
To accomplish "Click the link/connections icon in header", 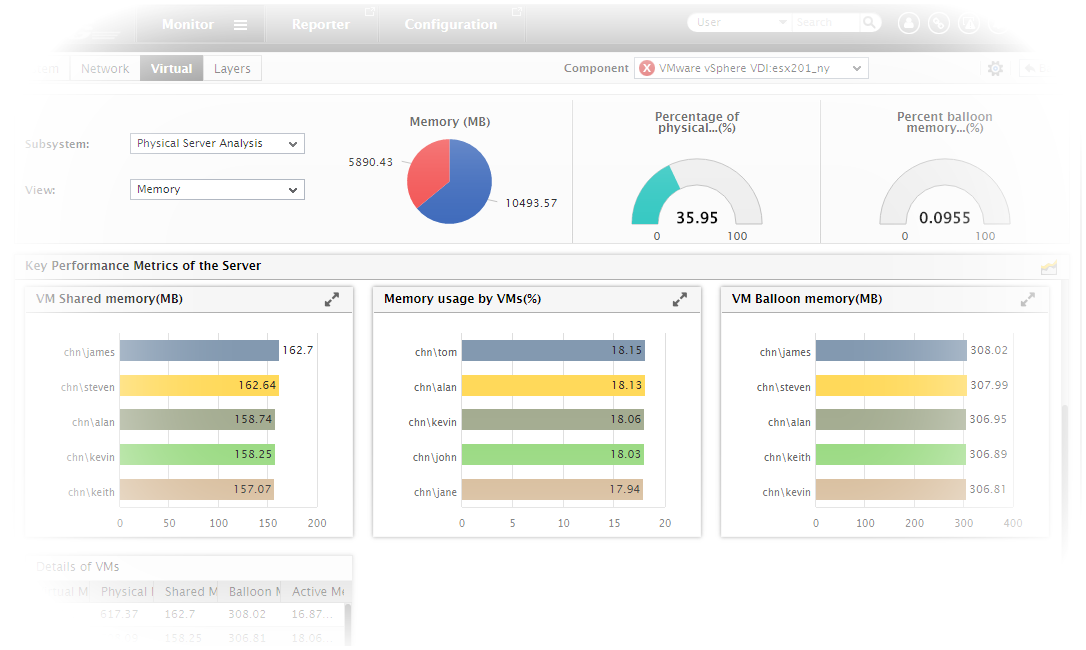I will [938, 22].
